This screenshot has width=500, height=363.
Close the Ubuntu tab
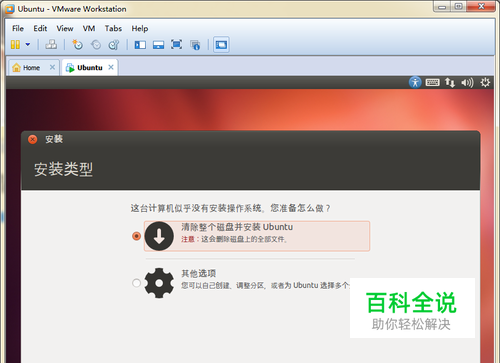click(x=111, y=67)
